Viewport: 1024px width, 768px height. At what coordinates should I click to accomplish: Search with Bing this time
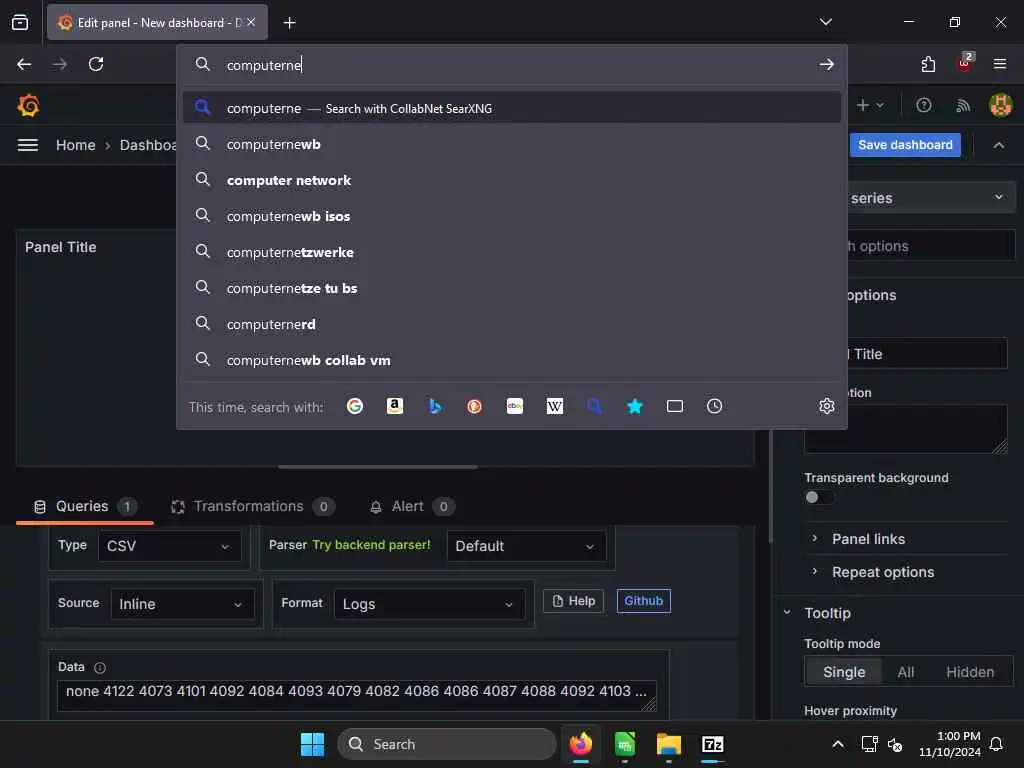click(x=435, y=406)
